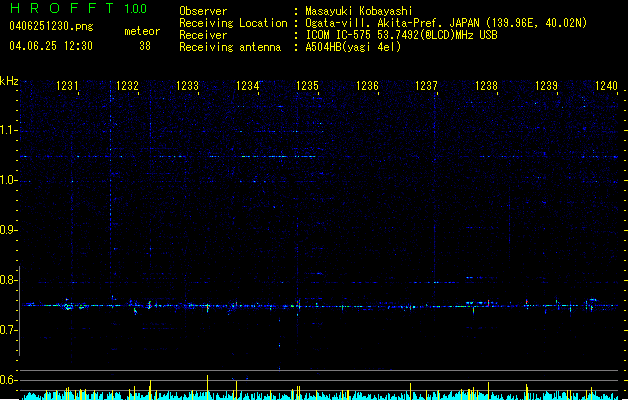
Task: Click the Receiving antenna label
Action: tap(230, 47)
